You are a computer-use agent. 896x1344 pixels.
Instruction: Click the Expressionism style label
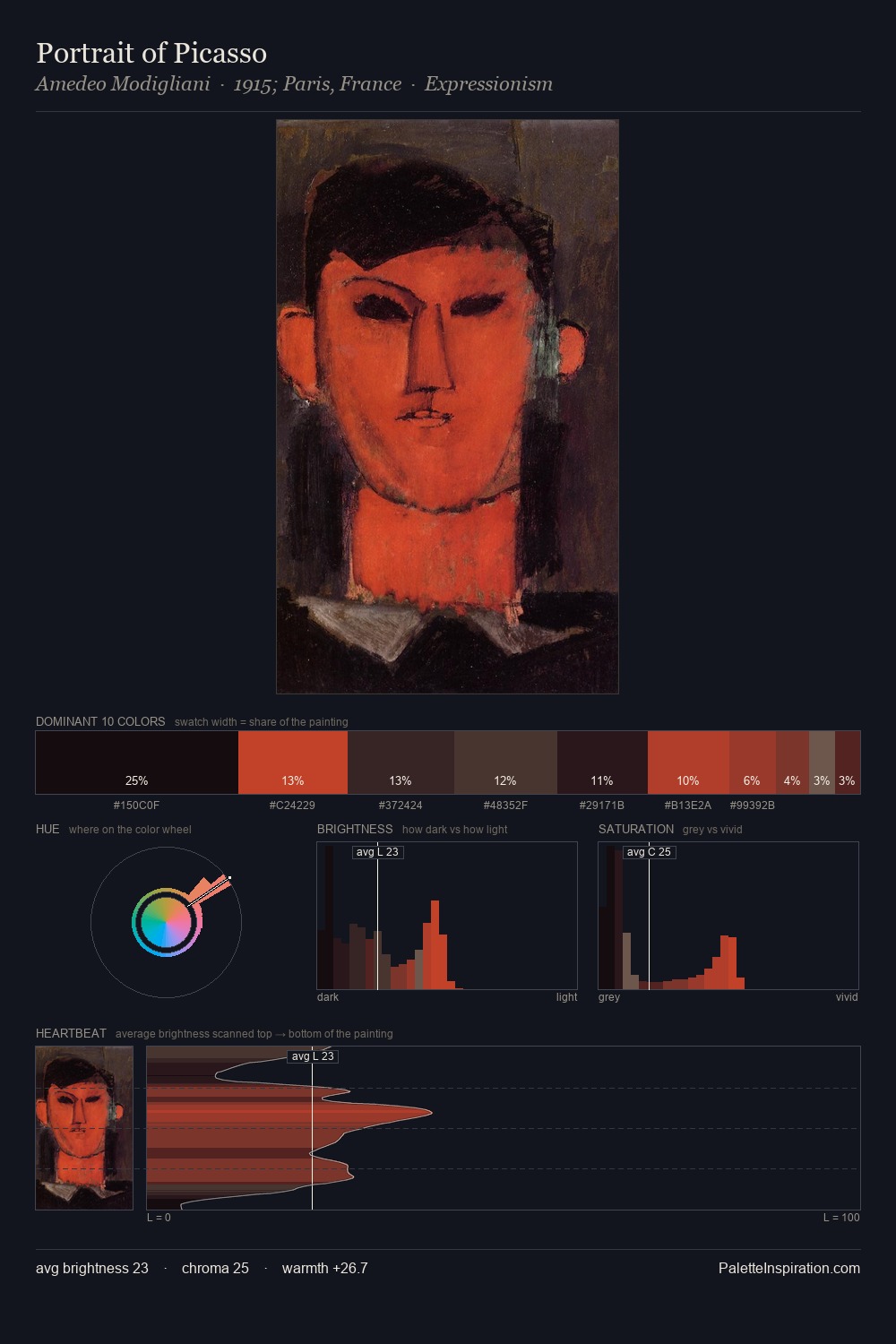[x=488, y=84]
